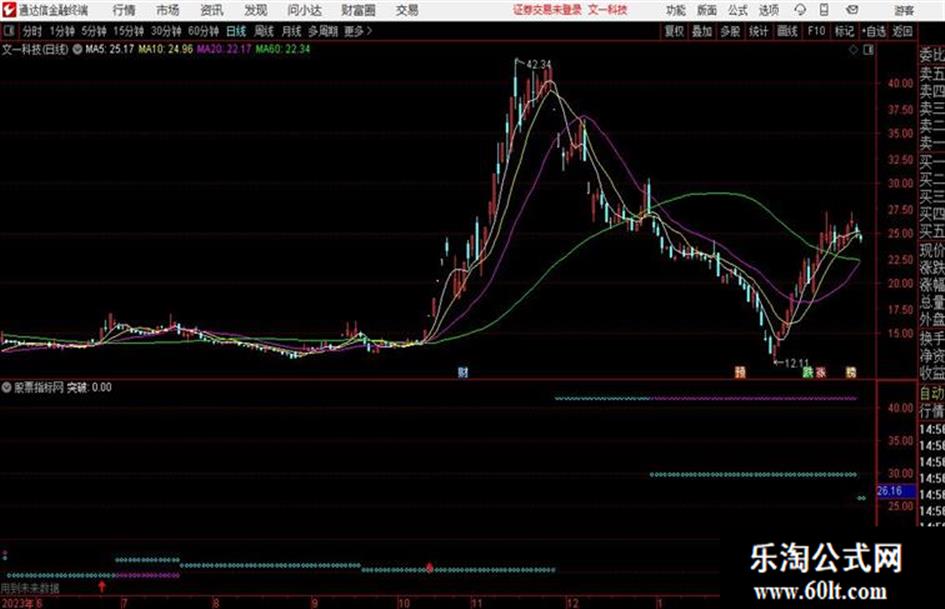Open the 选项 menu

(x=769, y=10)
